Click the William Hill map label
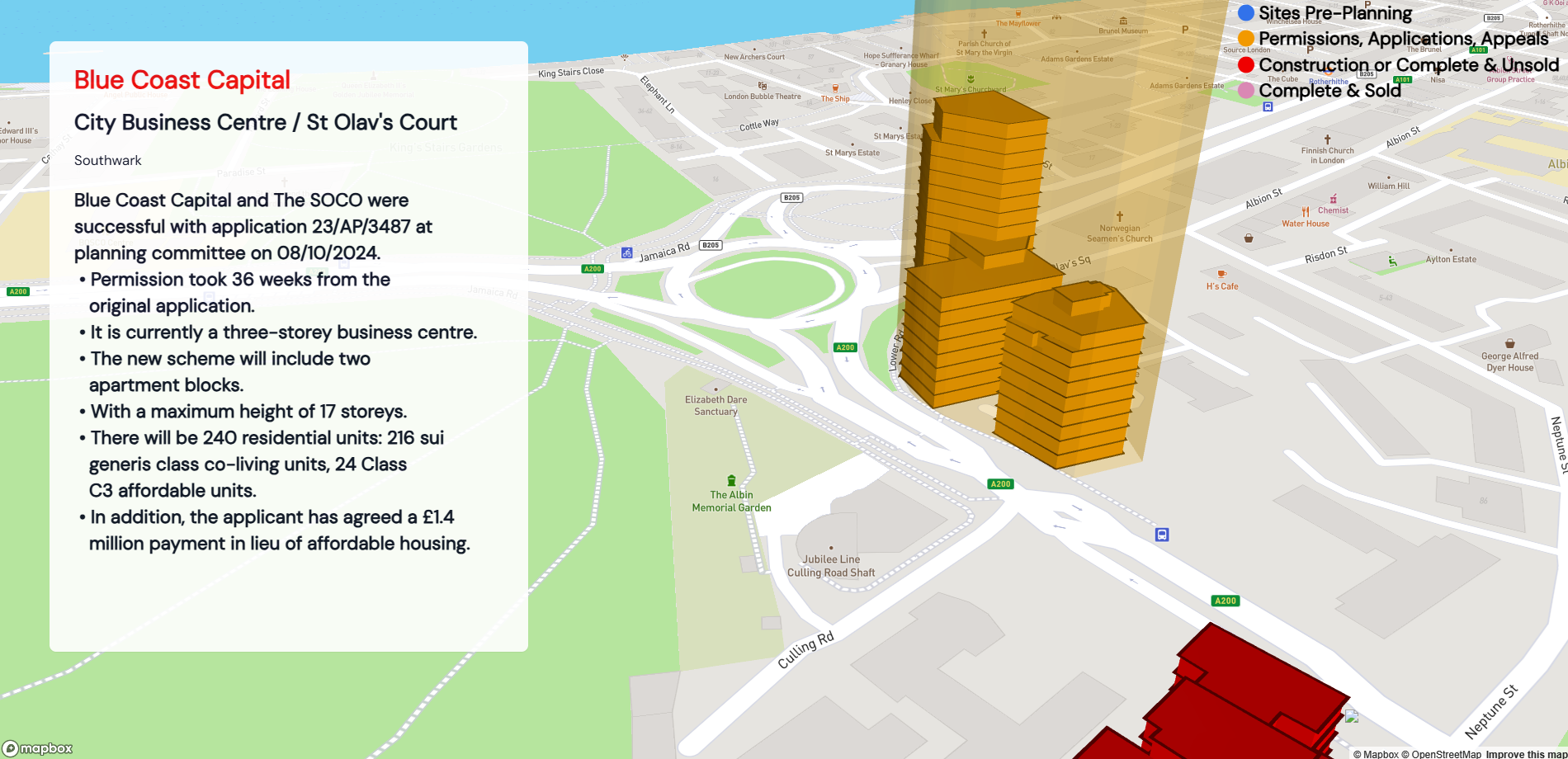 click(x=1389, y=186)
